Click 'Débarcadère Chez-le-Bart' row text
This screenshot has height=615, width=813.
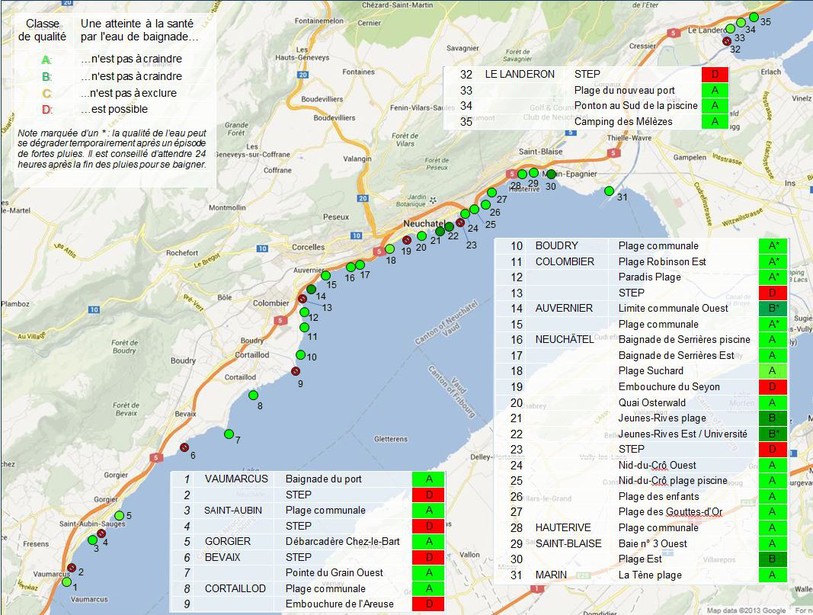pos(343,541)
